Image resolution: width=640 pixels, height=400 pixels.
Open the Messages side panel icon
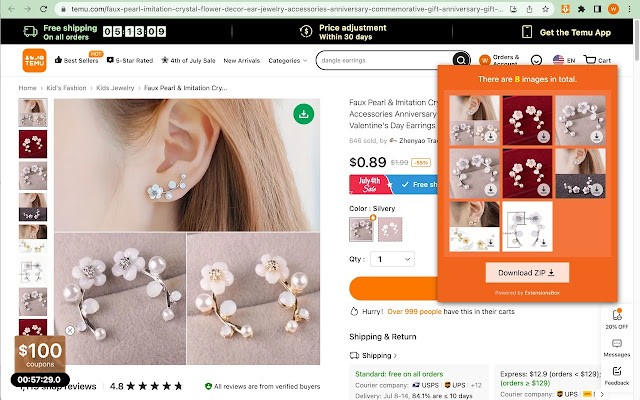(x=617, y=347)
